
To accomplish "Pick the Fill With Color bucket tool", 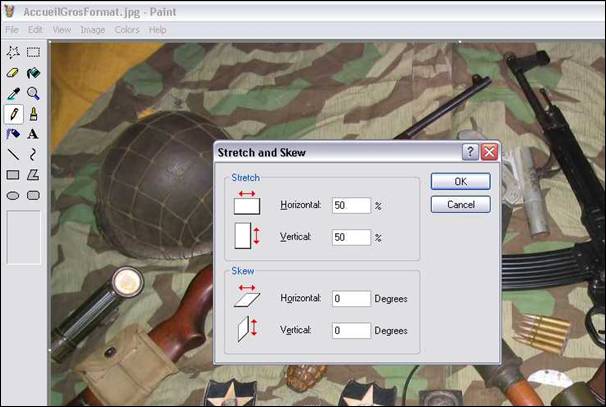I will coord(33,73).
